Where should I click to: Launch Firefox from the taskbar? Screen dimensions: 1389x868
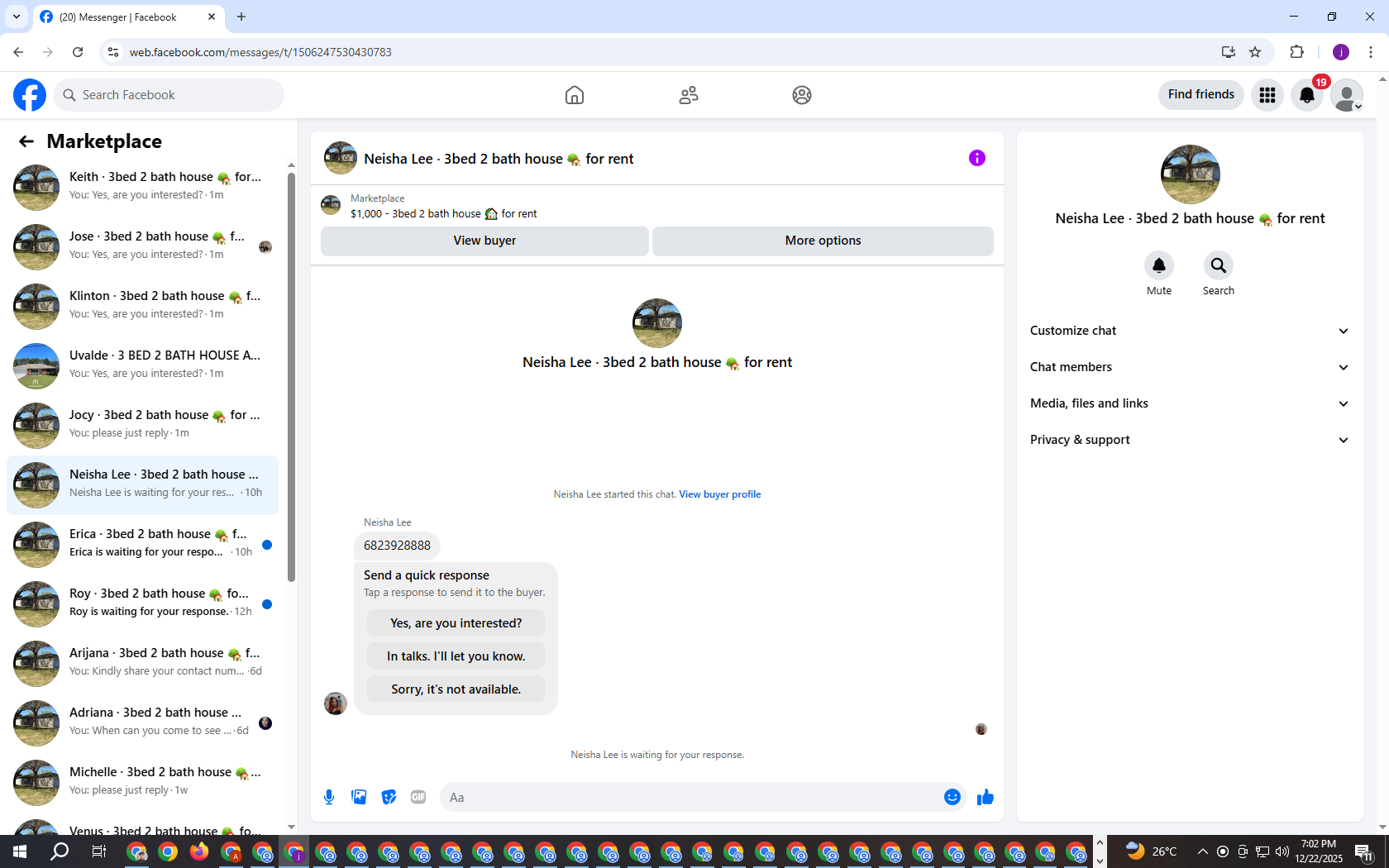point(199,851)
